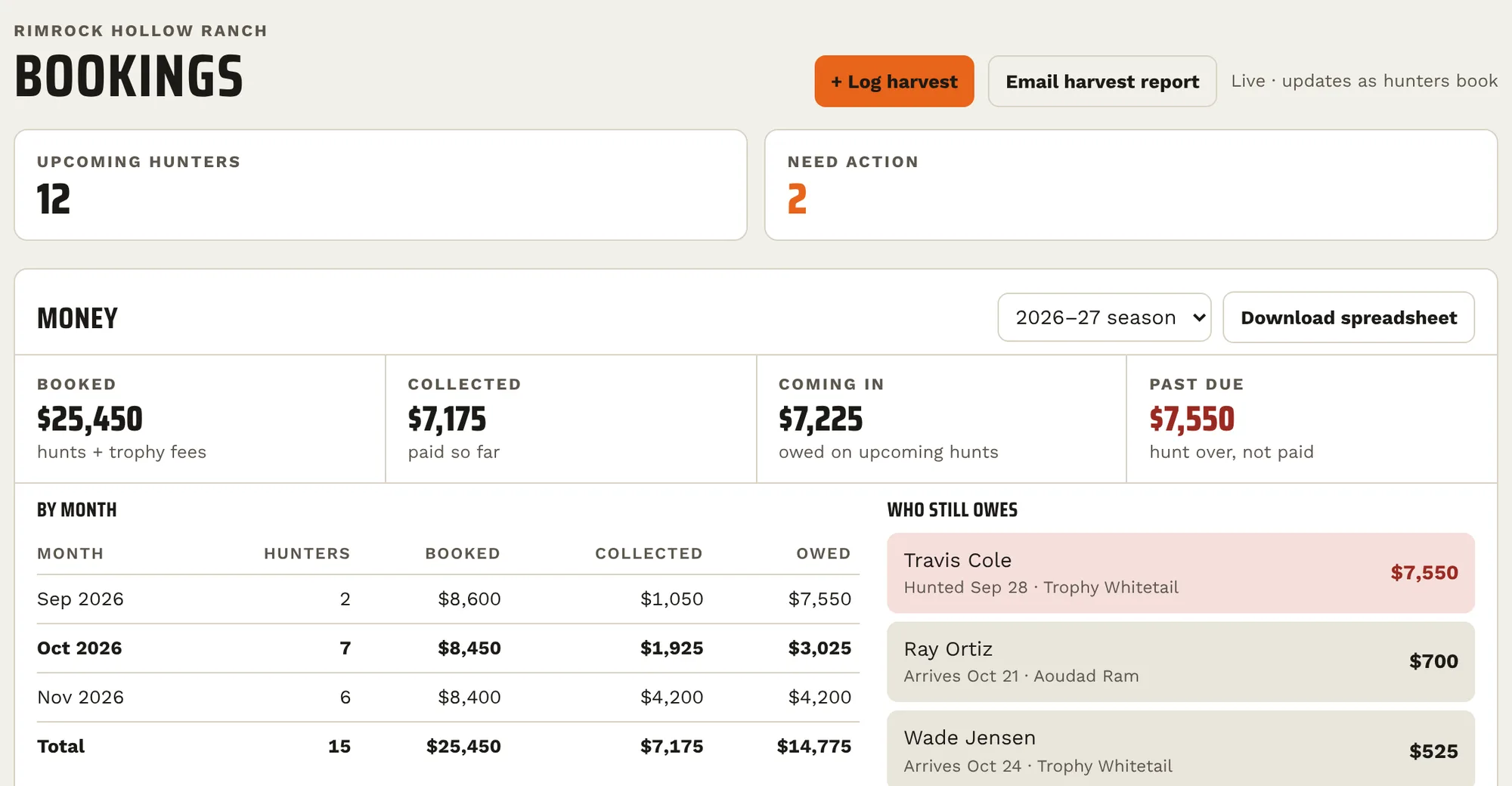
Task: Click Past Due $7,550 summary figure
Action: click(1191, 419)
